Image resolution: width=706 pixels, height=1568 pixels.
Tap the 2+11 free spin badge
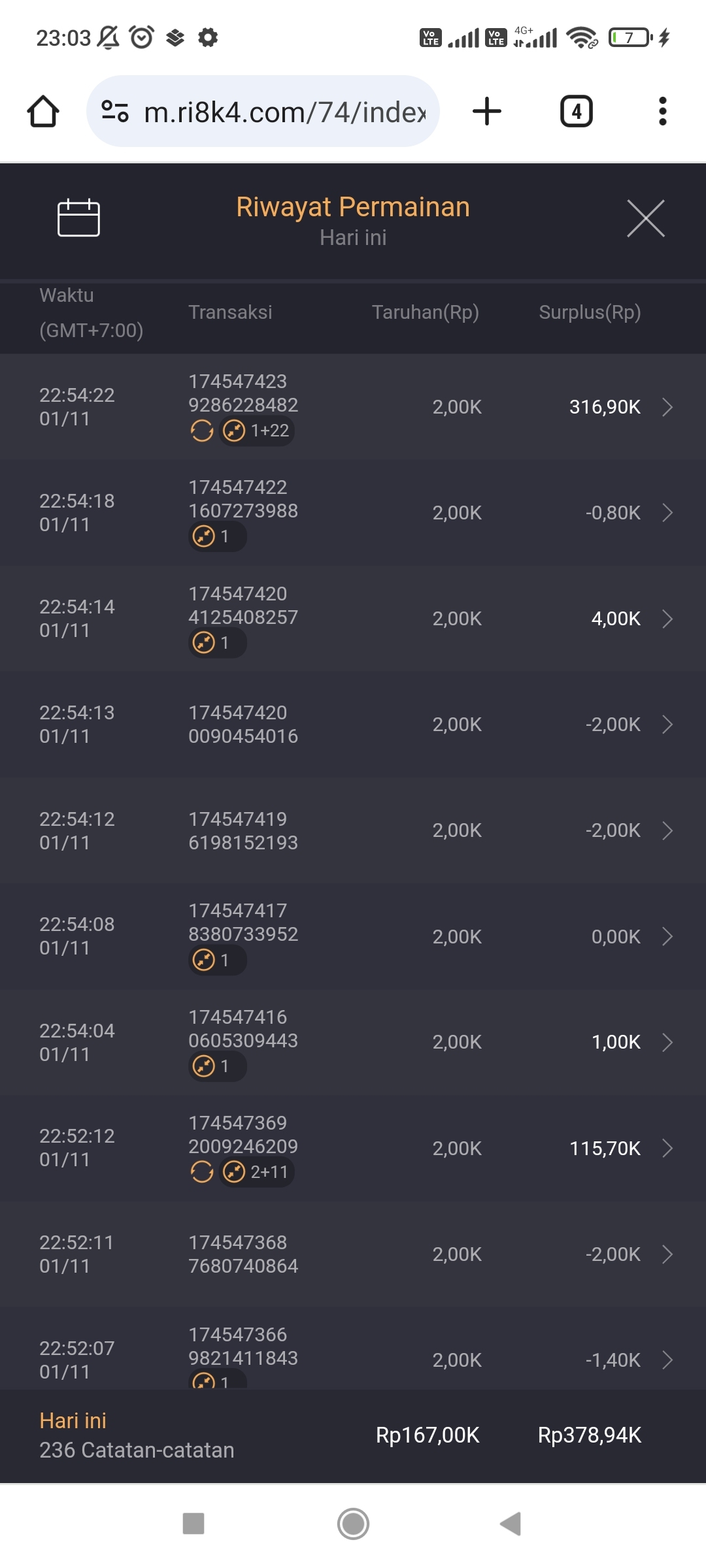(256, 1172)
